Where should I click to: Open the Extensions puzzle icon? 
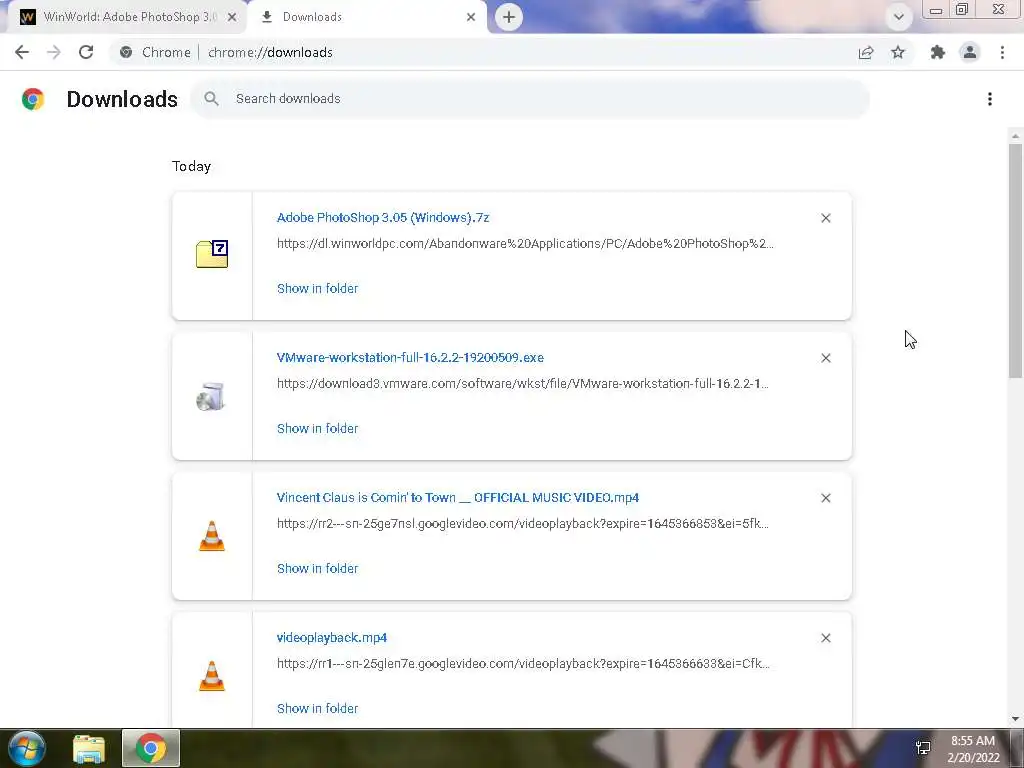coord(938,52)
